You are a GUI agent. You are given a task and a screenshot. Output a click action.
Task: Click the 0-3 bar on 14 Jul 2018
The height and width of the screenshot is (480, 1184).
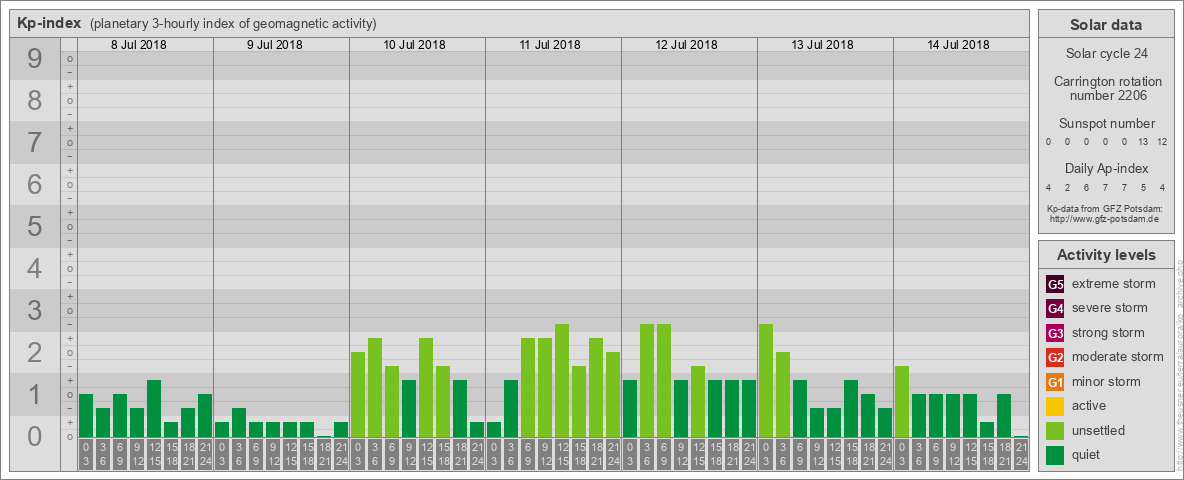(x=902, y=402)
